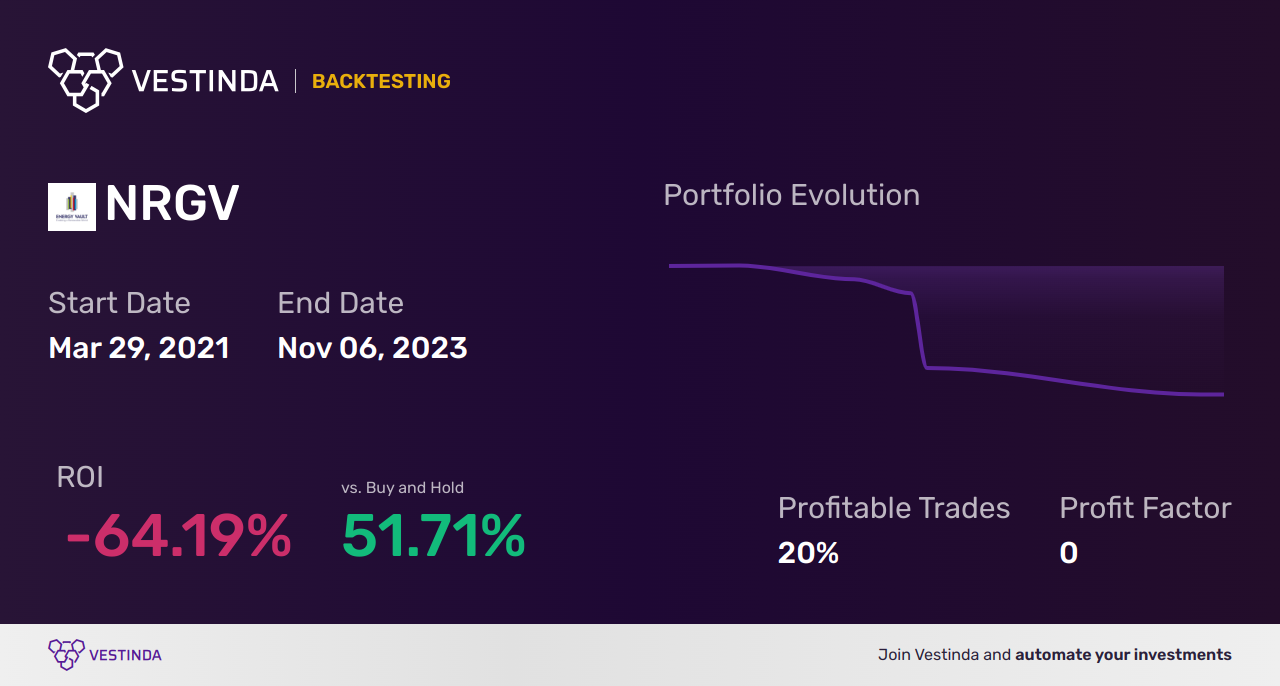The height and width of the screenshot is (686, 1280).
Task: Click the sharp drop on the portfolio chart line
Action: click(x=920, y=332)
